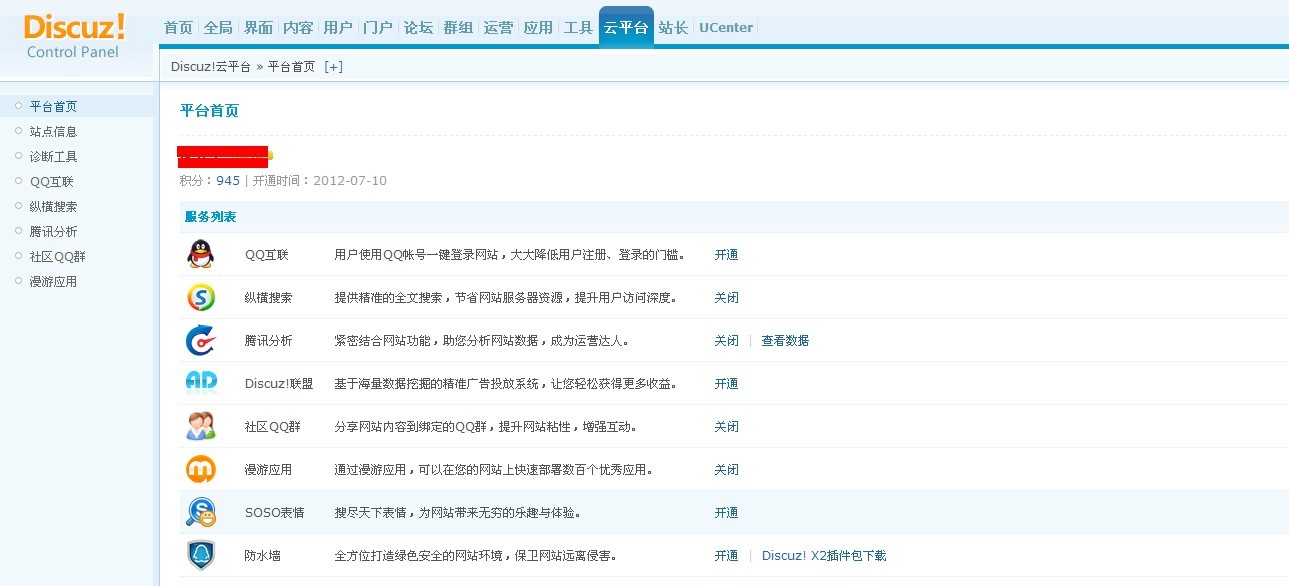Click 开通 for 防水墙 service
The height and width of the screenshot is (586, 1289).
(x=726, y=555)
